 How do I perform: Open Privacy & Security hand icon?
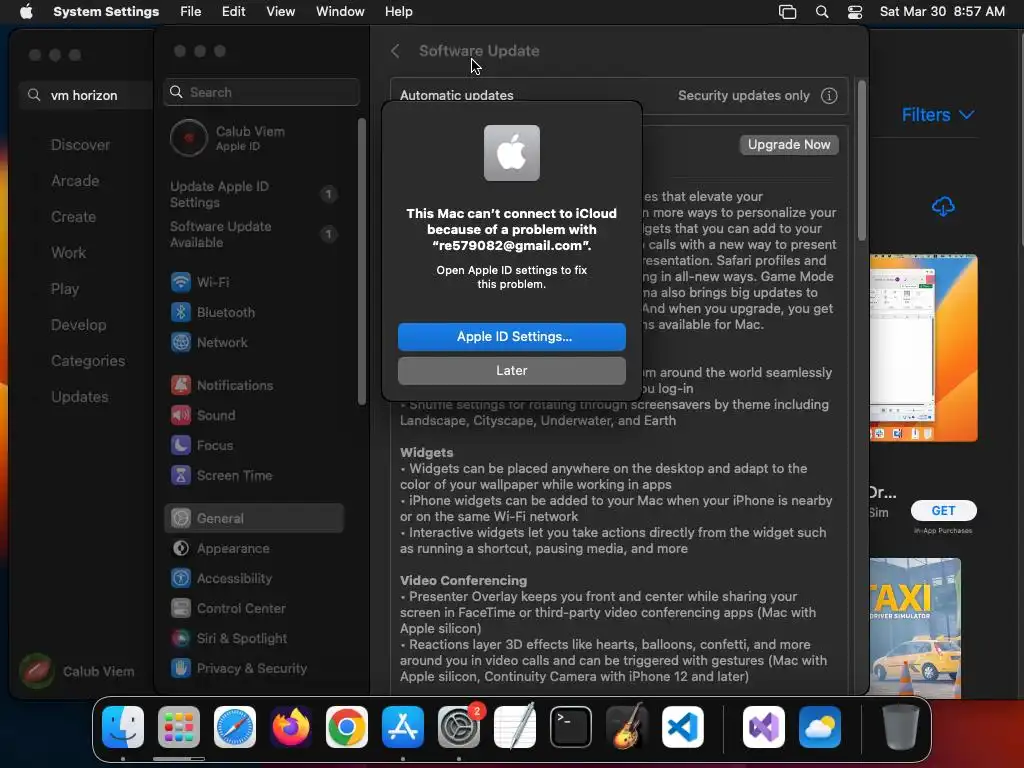(181, 669)
